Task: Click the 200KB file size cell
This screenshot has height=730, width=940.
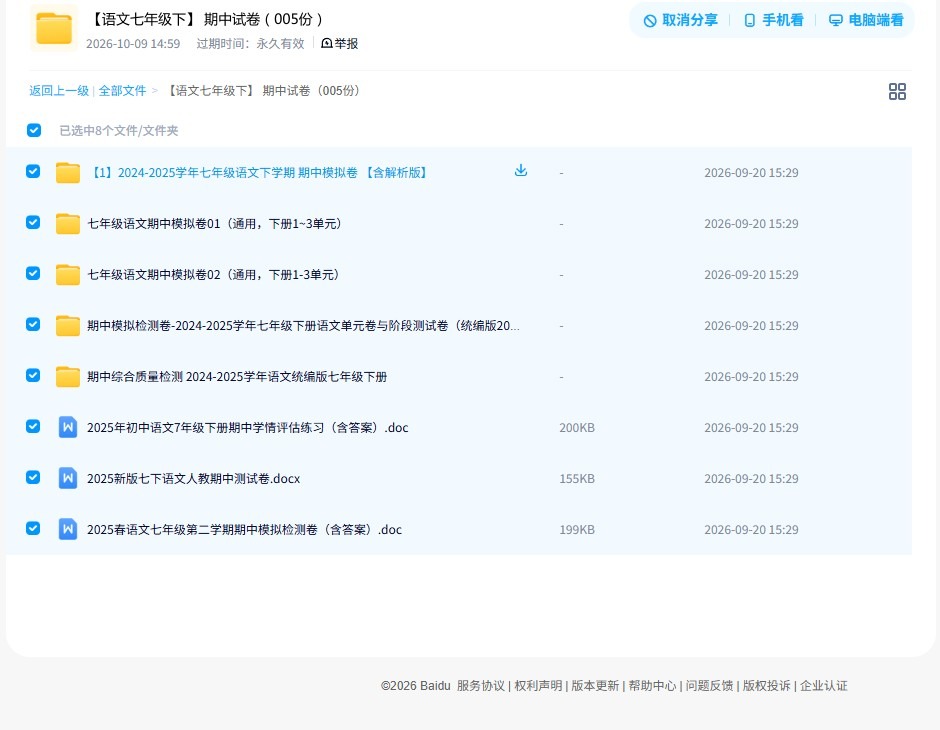Action: click(577, 427)
